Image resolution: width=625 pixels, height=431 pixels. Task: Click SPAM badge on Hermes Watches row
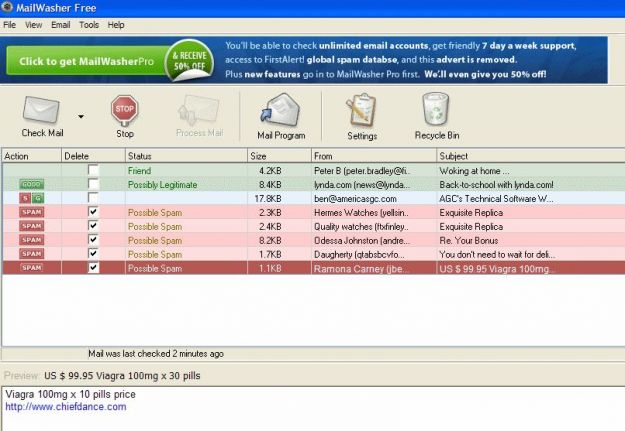pyautogui.click(x=31, y=212)
